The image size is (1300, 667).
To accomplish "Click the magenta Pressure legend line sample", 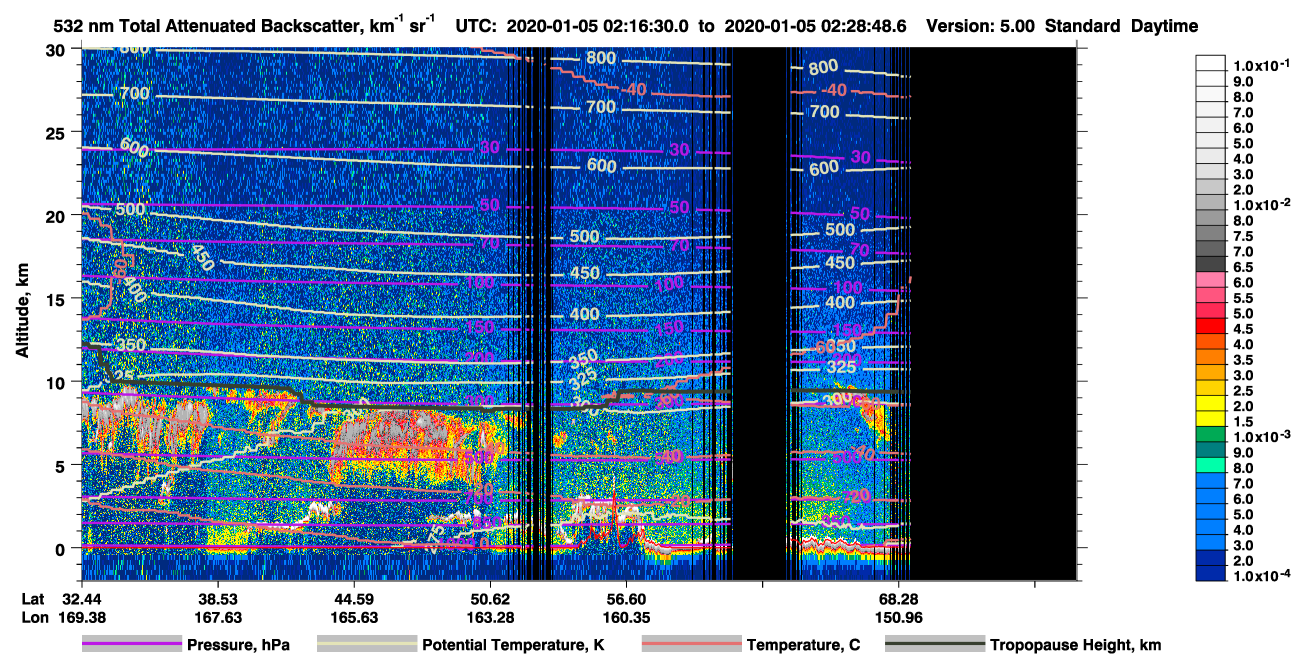I will coord(132,645).
